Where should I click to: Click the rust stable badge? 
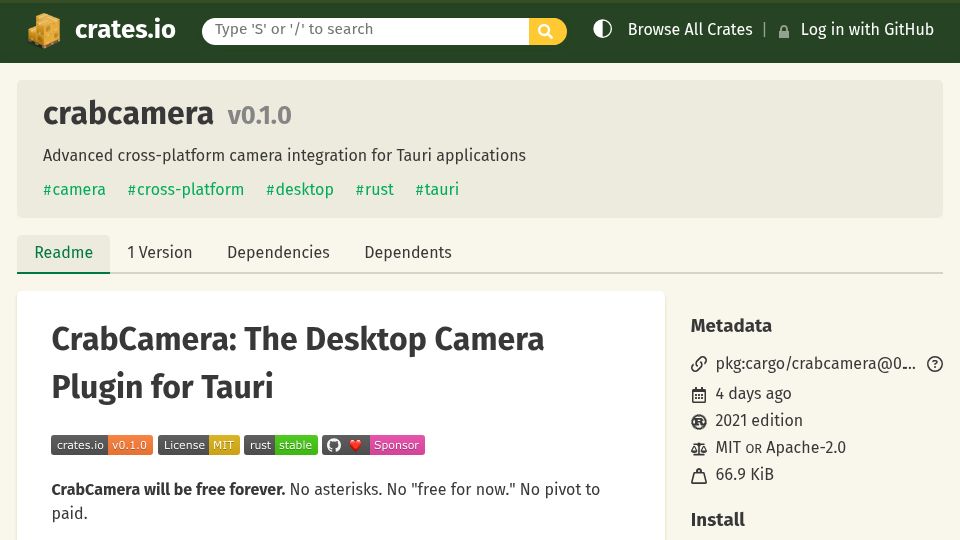coord(281,445)
